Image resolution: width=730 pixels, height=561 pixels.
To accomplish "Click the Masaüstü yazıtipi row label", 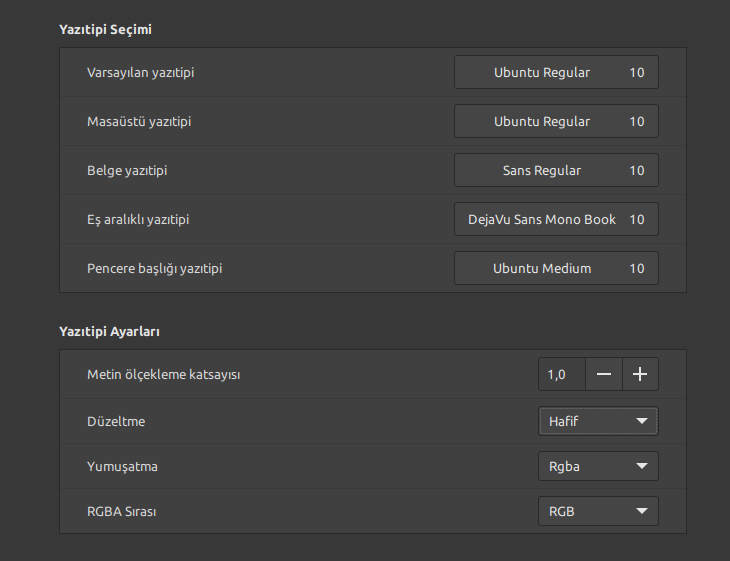I will pos(139,122).
